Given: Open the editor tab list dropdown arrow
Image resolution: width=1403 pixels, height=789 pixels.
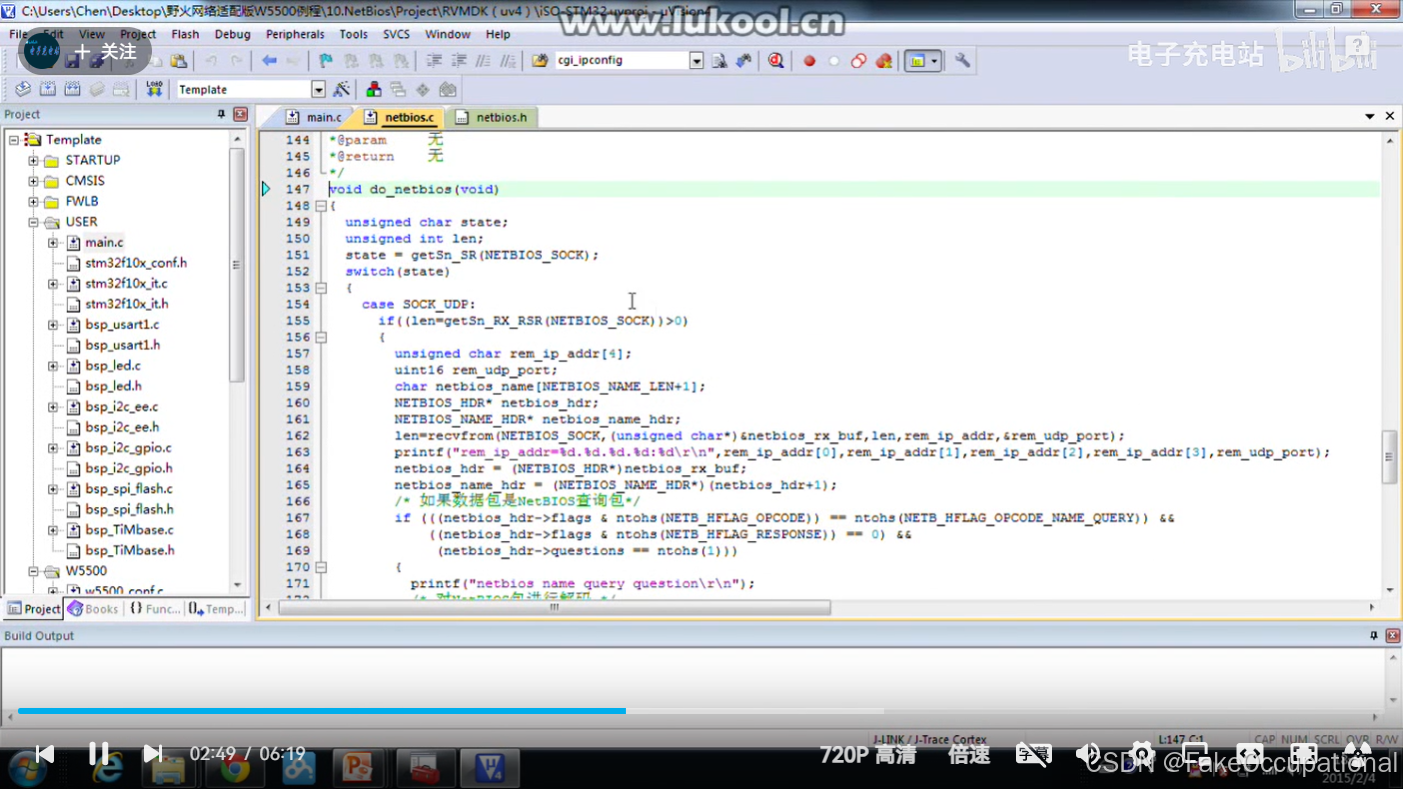Looking at the screenshot, I should click(1370, 117).
